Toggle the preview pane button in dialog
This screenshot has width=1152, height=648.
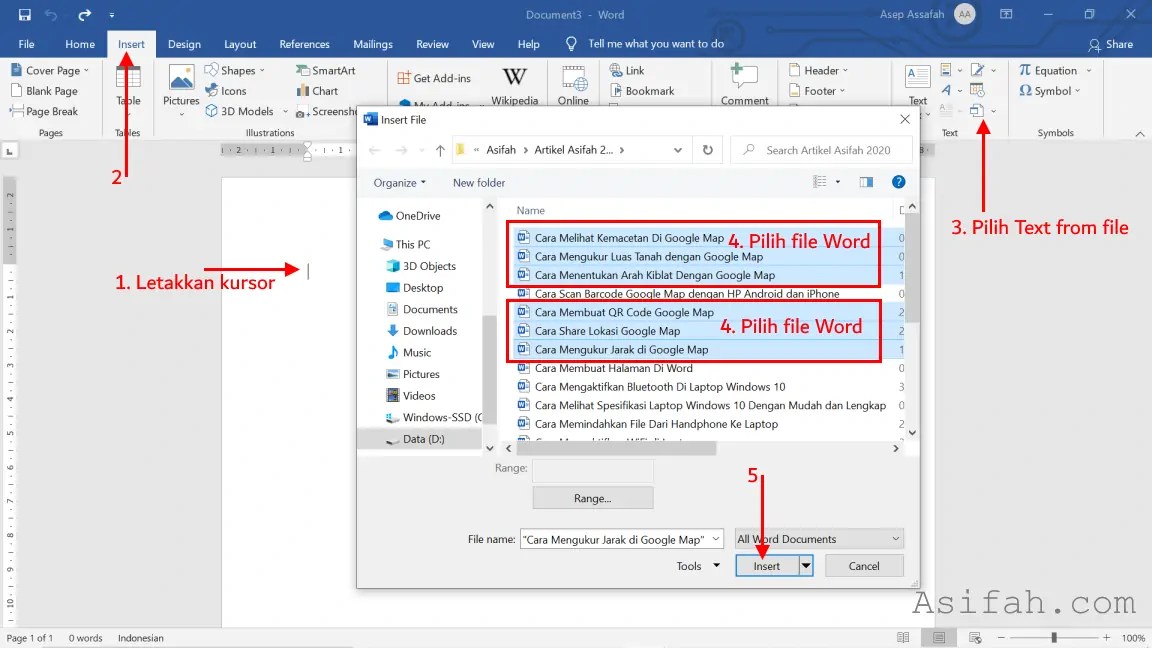pos(866,182)
